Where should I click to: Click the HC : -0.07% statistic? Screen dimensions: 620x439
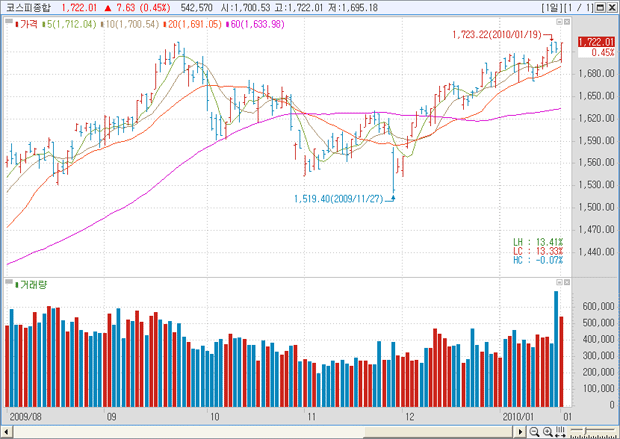point(538,260)
